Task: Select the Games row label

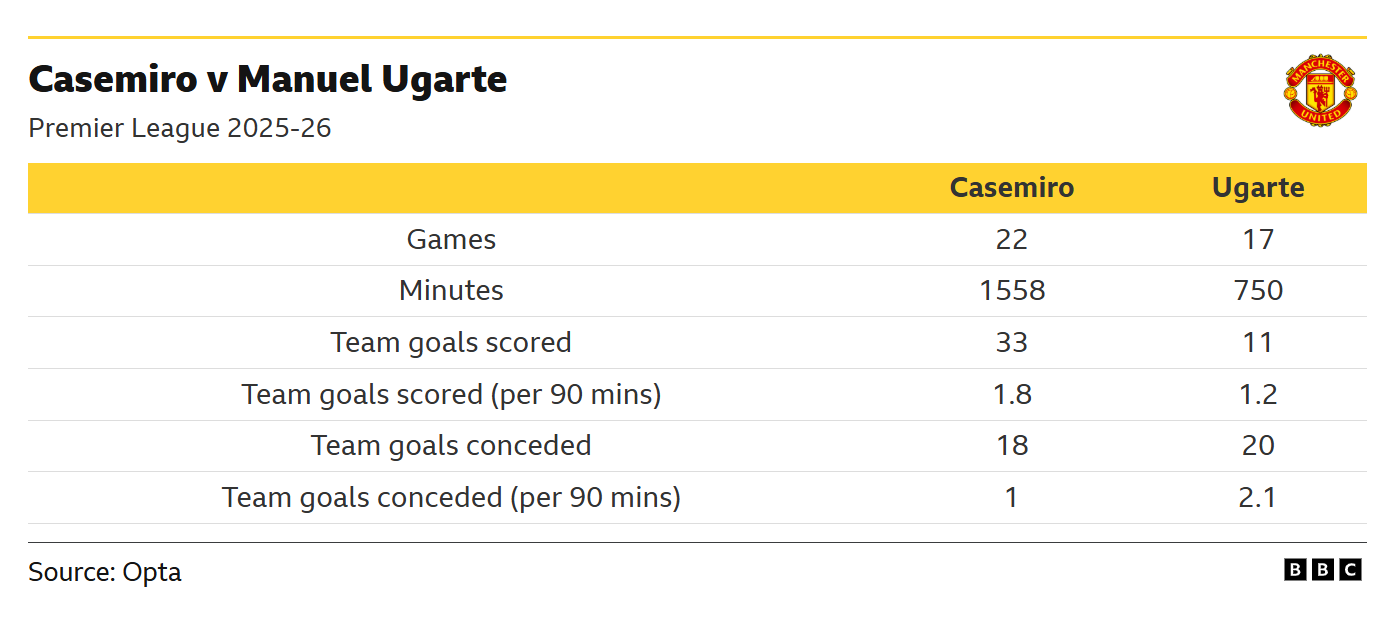Action: point(451,240)
